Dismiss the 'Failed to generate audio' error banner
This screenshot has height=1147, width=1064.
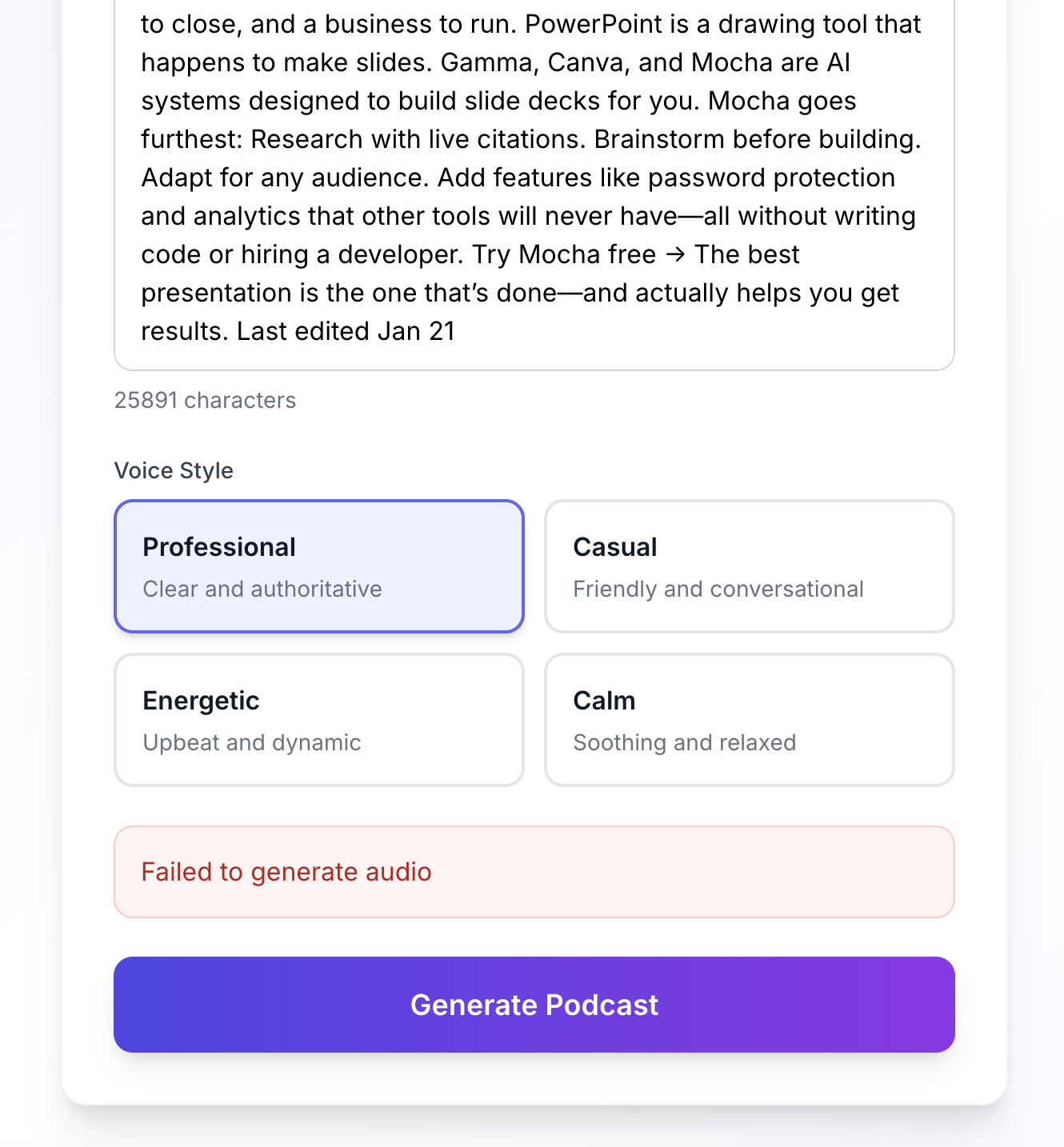pyautogui.click(x=534, y=871)
